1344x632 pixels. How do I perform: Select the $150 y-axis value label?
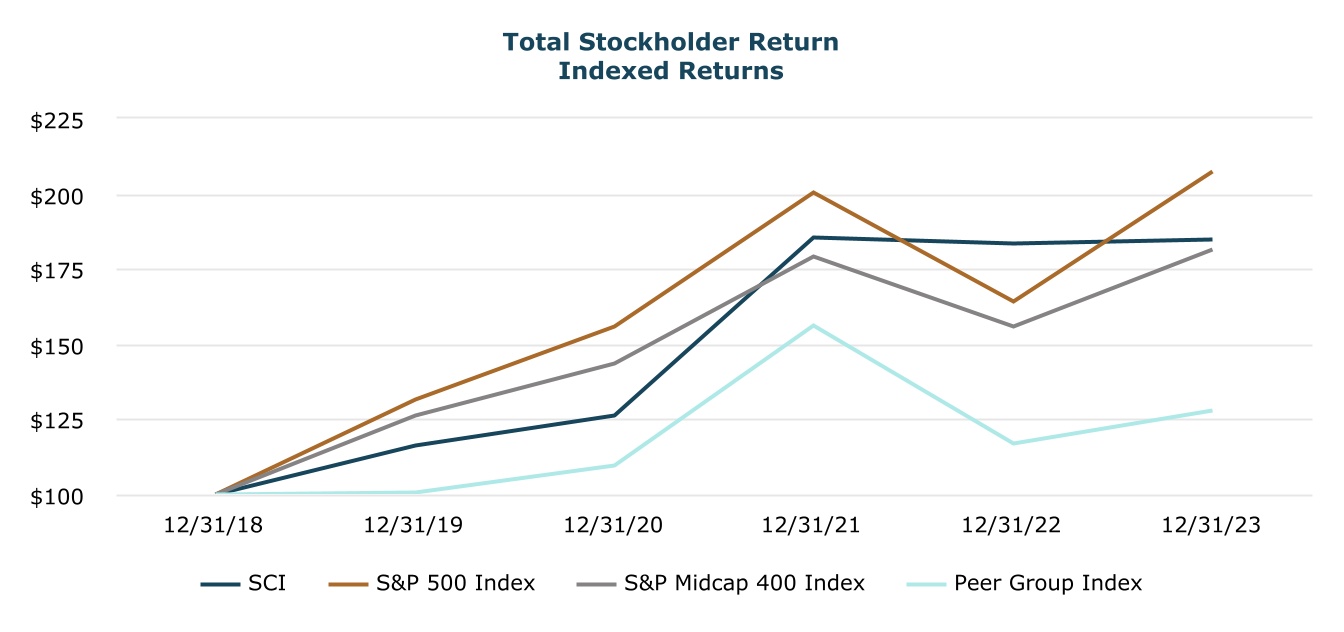(x=58, y=346)
